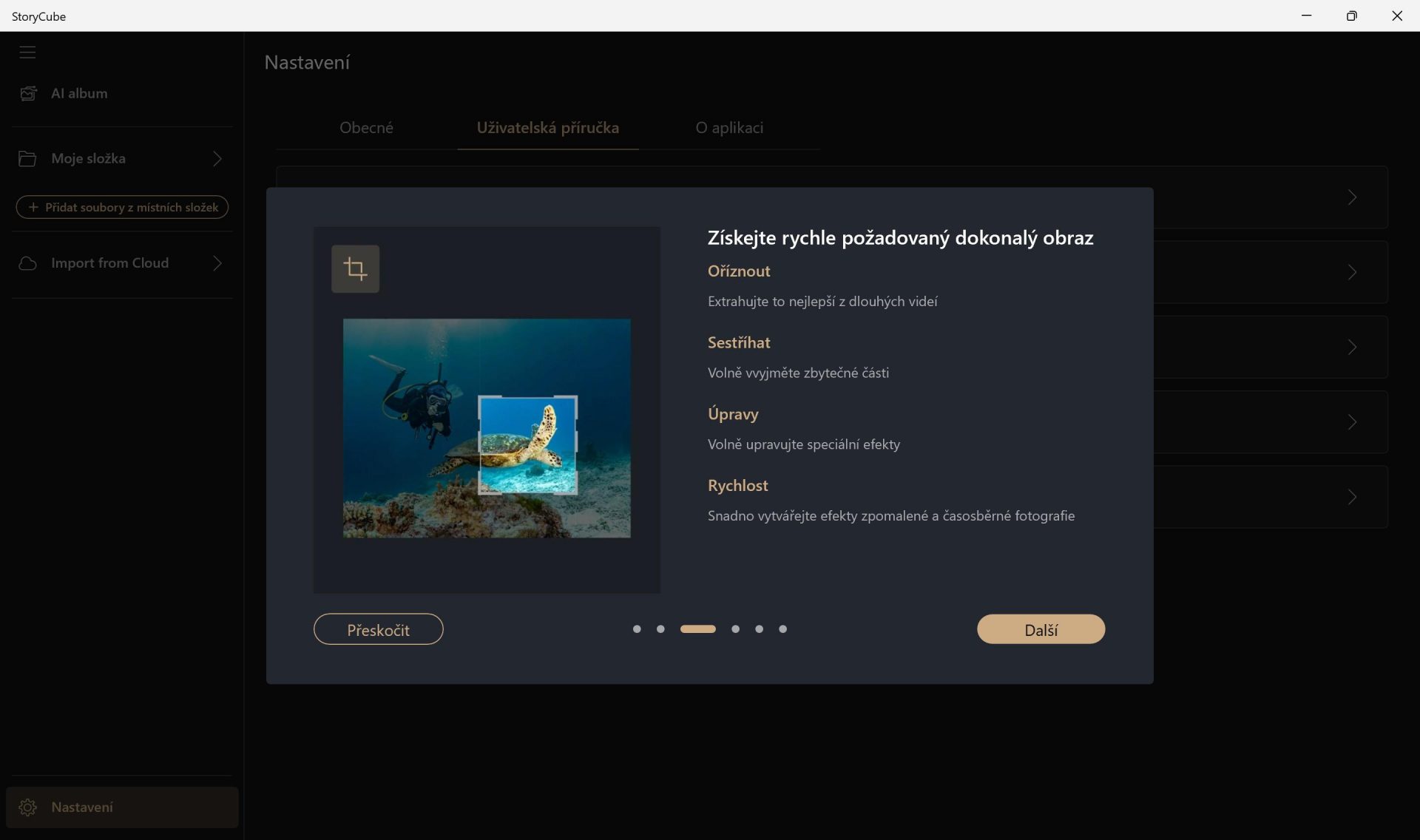1420x840 pixels.
Task: Jump to the last page dot
Action: pos(783,629)
